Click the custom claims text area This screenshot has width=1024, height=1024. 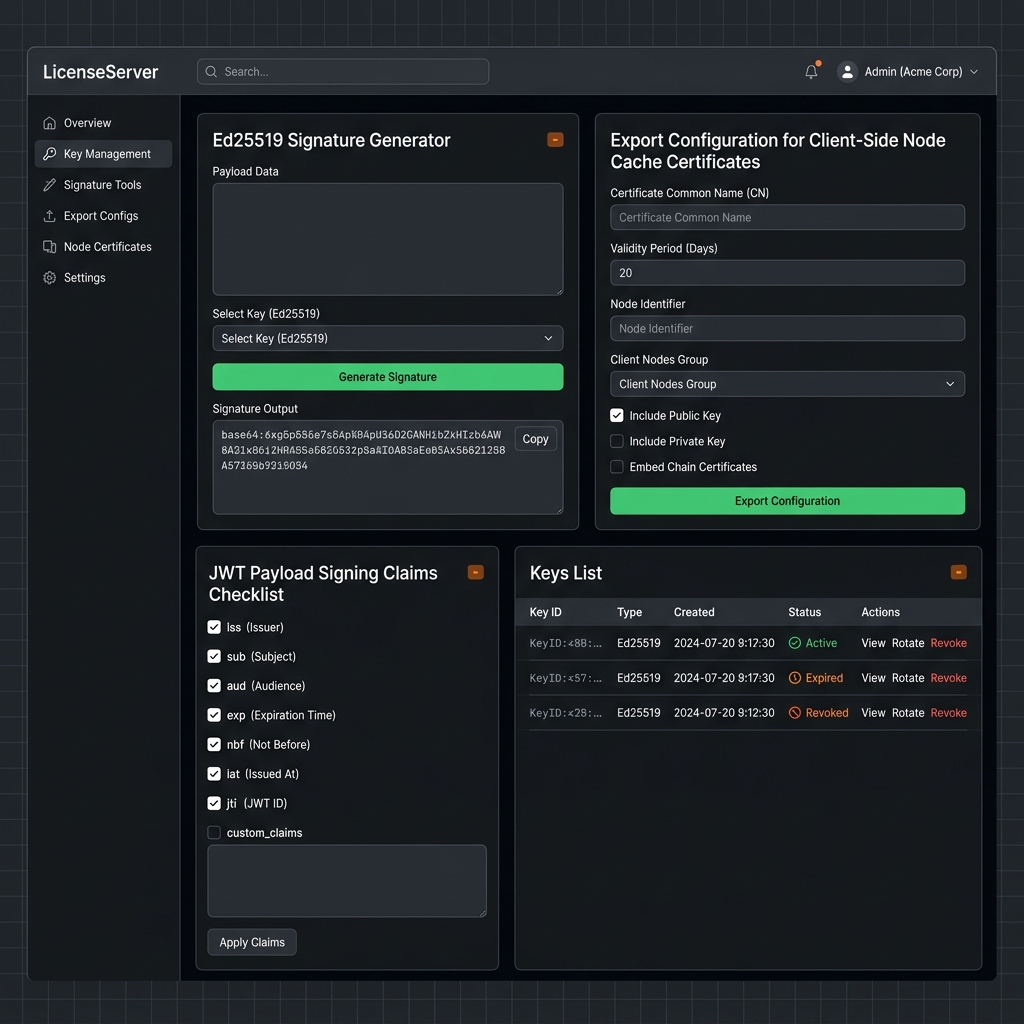pos(347,881)
